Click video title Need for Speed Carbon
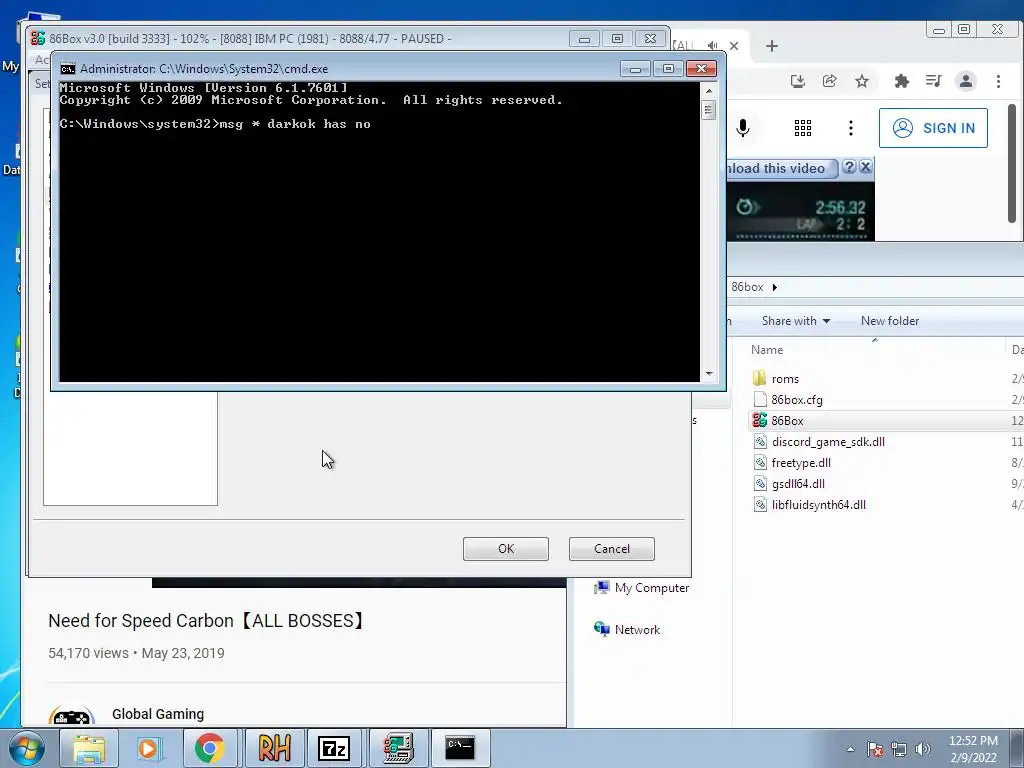1024x768 pixels. coord(206,620)
